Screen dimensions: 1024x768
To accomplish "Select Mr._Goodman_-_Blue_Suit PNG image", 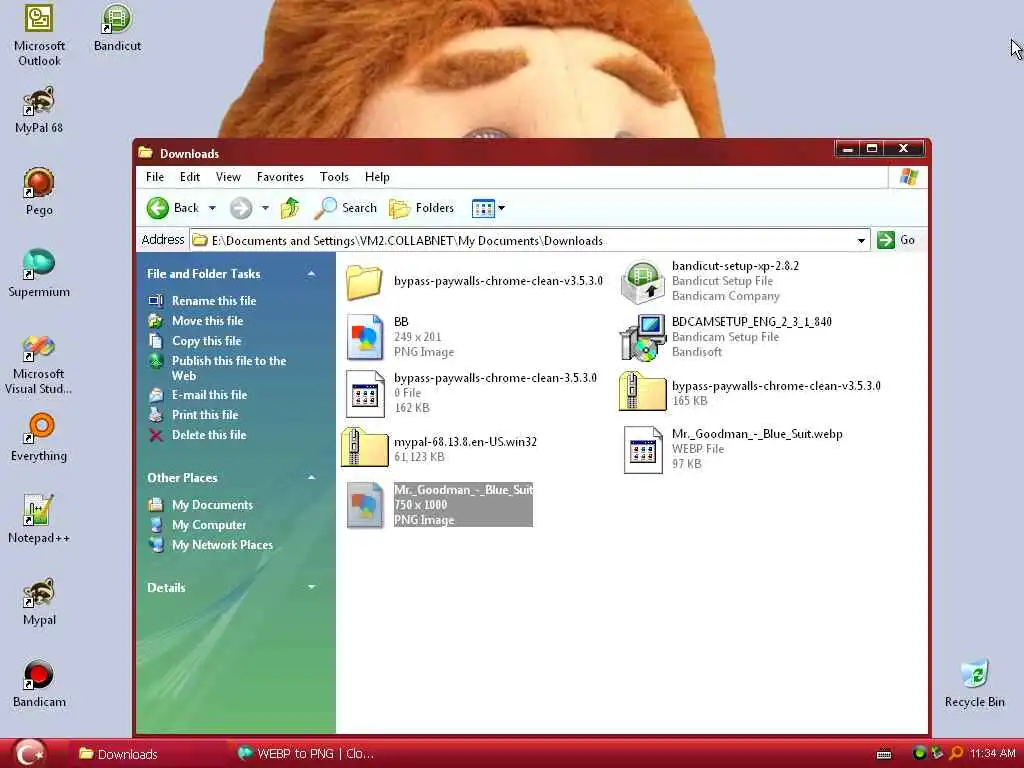I will pyautogui.click(x=440, y=505).
